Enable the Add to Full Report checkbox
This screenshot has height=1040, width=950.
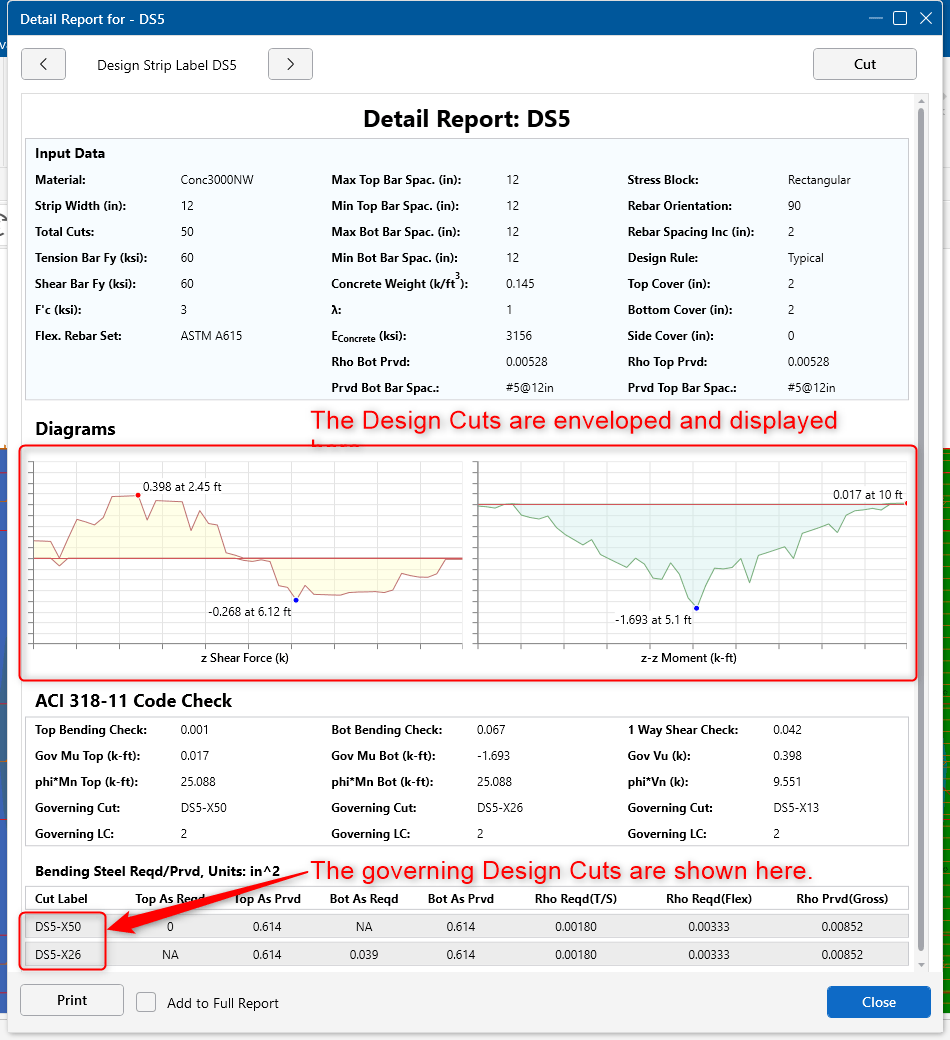[145, 1002]
